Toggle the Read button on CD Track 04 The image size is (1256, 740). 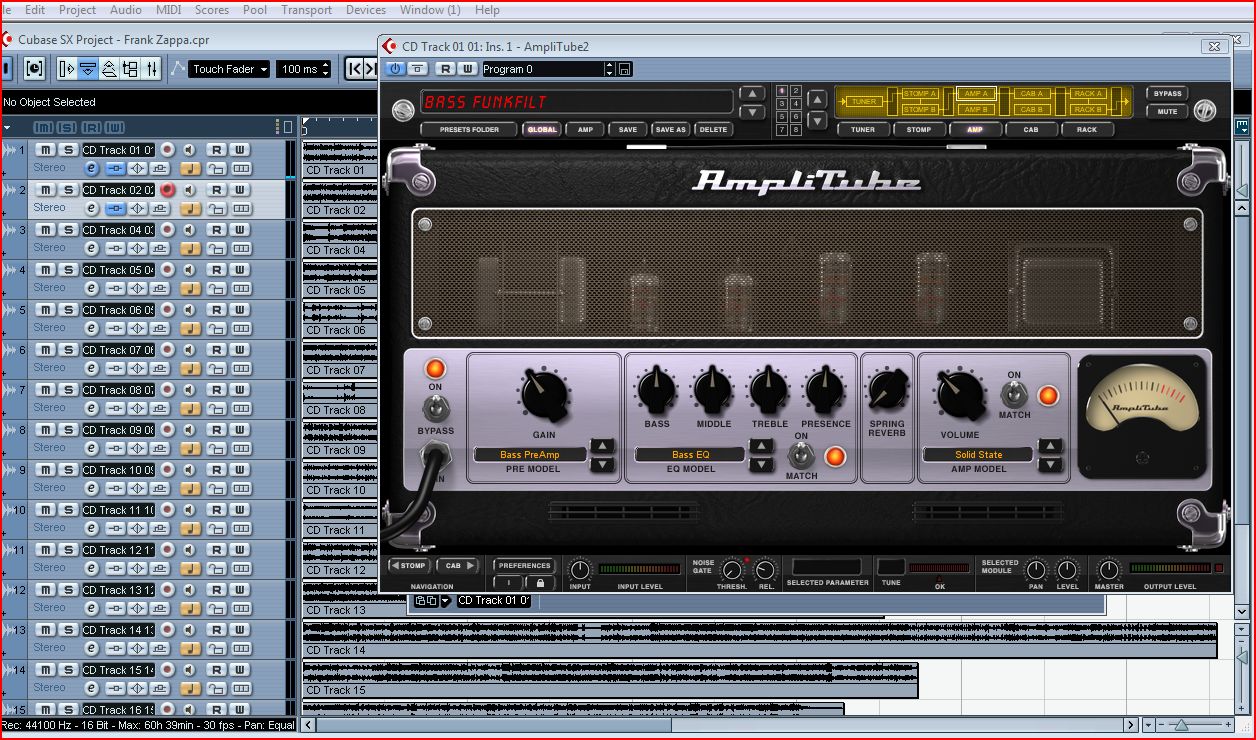tap(216, 230)
